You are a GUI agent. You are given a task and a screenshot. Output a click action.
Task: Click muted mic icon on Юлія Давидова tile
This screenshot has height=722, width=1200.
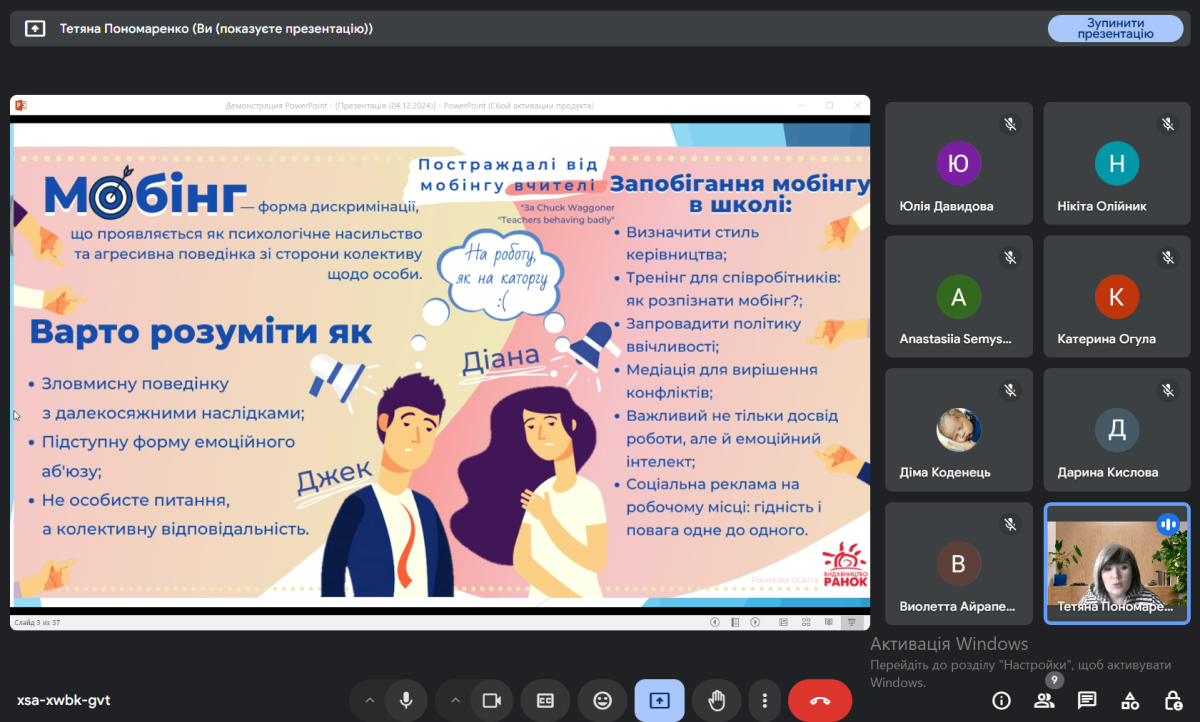(1010, 124)
